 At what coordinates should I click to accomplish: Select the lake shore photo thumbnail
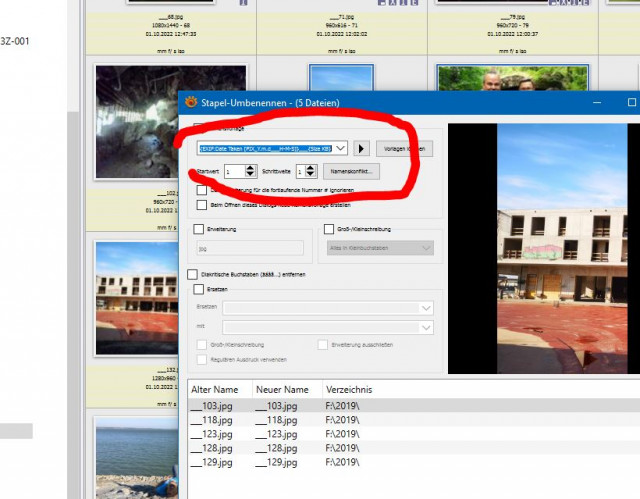click(x=136, y=457)
